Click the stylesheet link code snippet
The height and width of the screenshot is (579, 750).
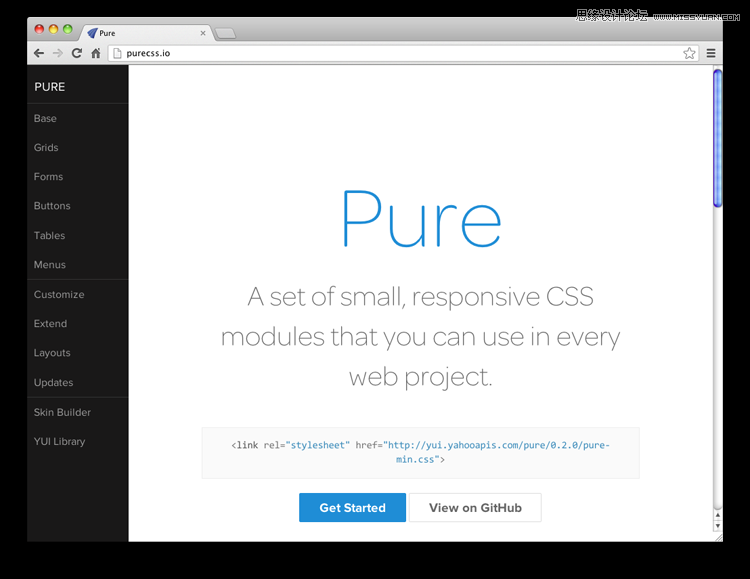tap(420, 453)
